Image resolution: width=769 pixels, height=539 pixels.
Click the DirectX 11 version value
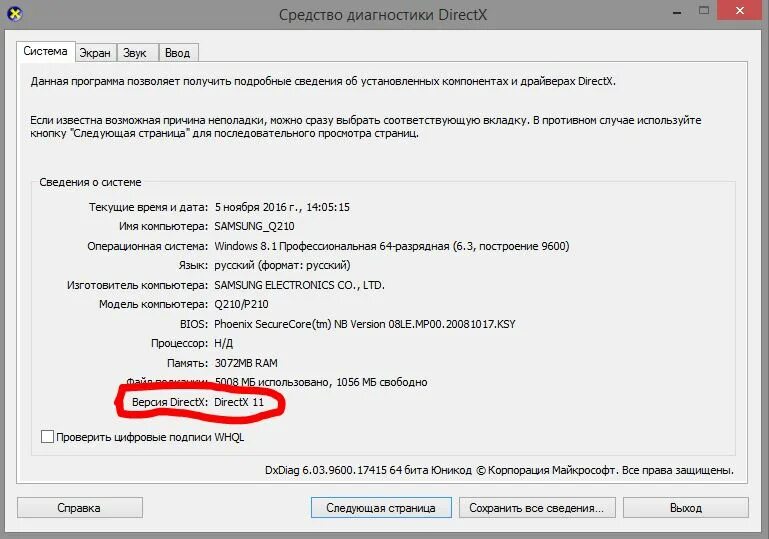[239, 402]
